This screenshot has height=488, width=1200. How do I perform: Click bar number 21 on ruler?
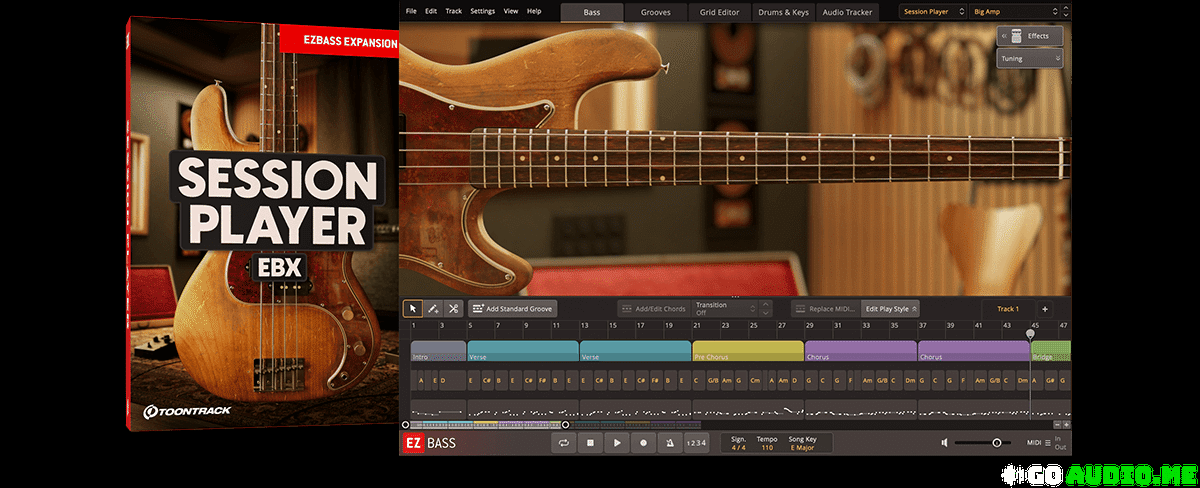[697, 326]
